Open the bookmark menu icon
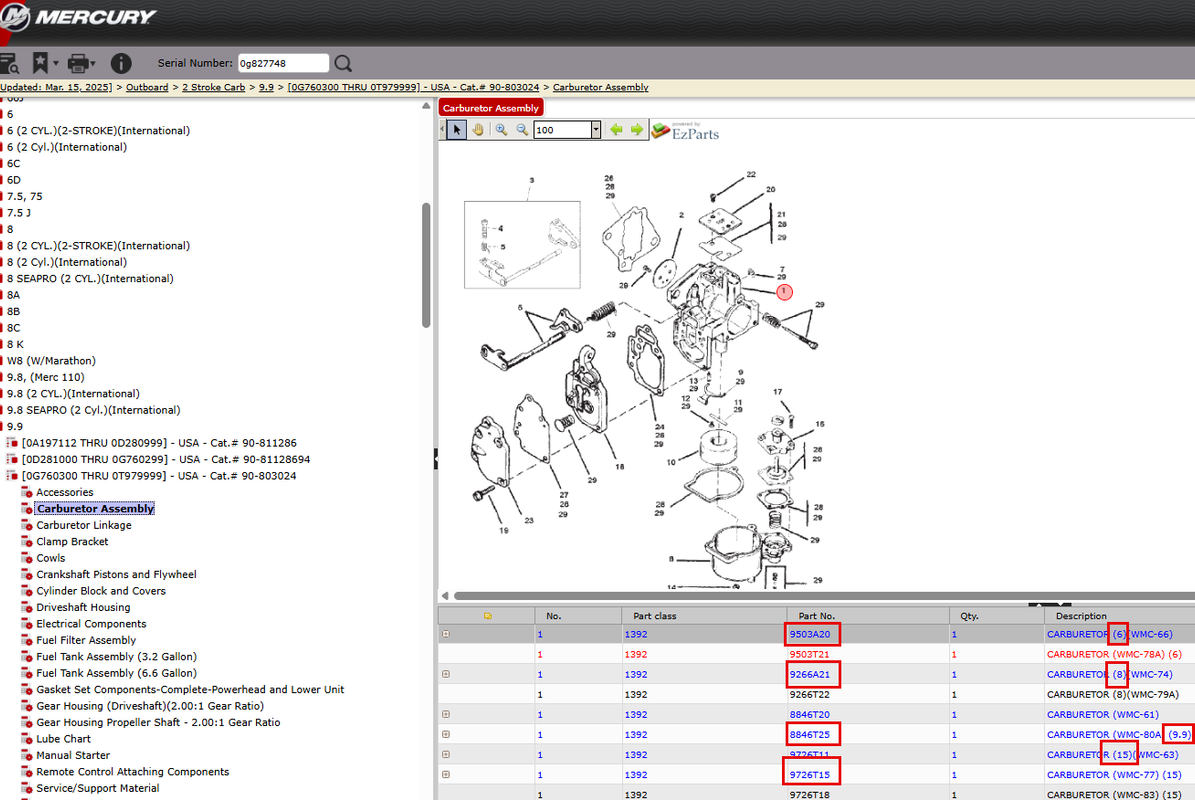The width and height of the screenshot is (1195, 800). click(40, 62)
